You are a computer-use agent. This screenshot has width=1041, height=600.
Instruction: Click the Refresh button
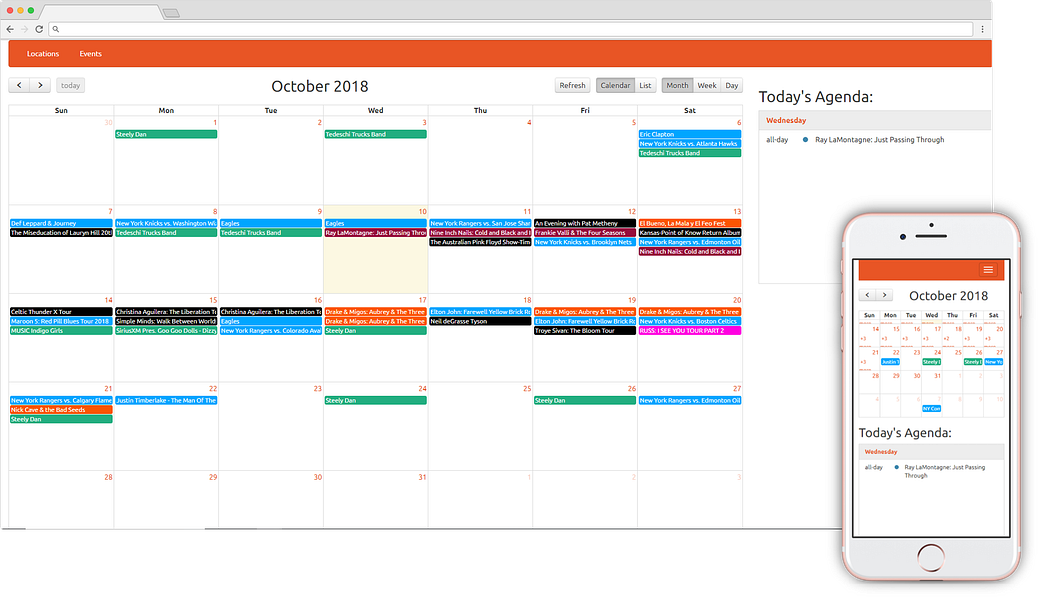pos(572,85)
